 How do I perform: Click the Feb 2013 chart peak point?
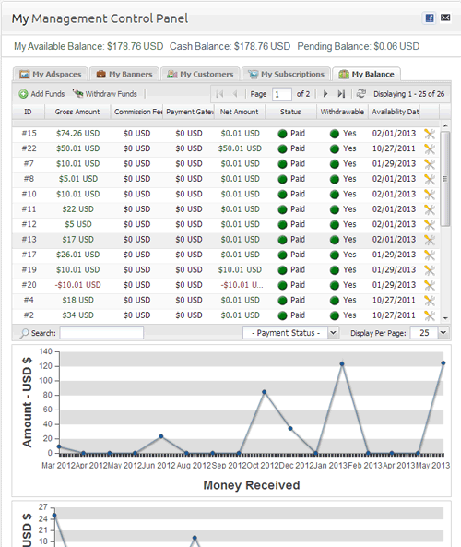pos(342,364)
